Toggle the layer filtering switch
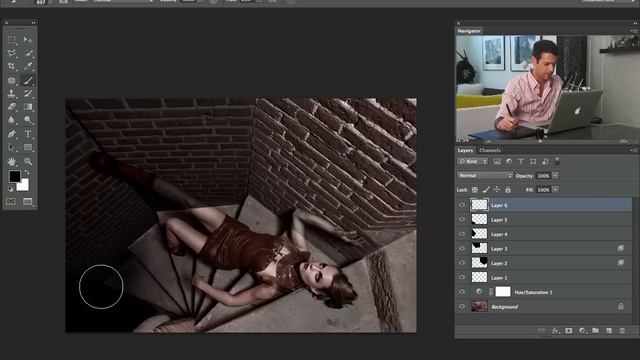 point(557,161)
